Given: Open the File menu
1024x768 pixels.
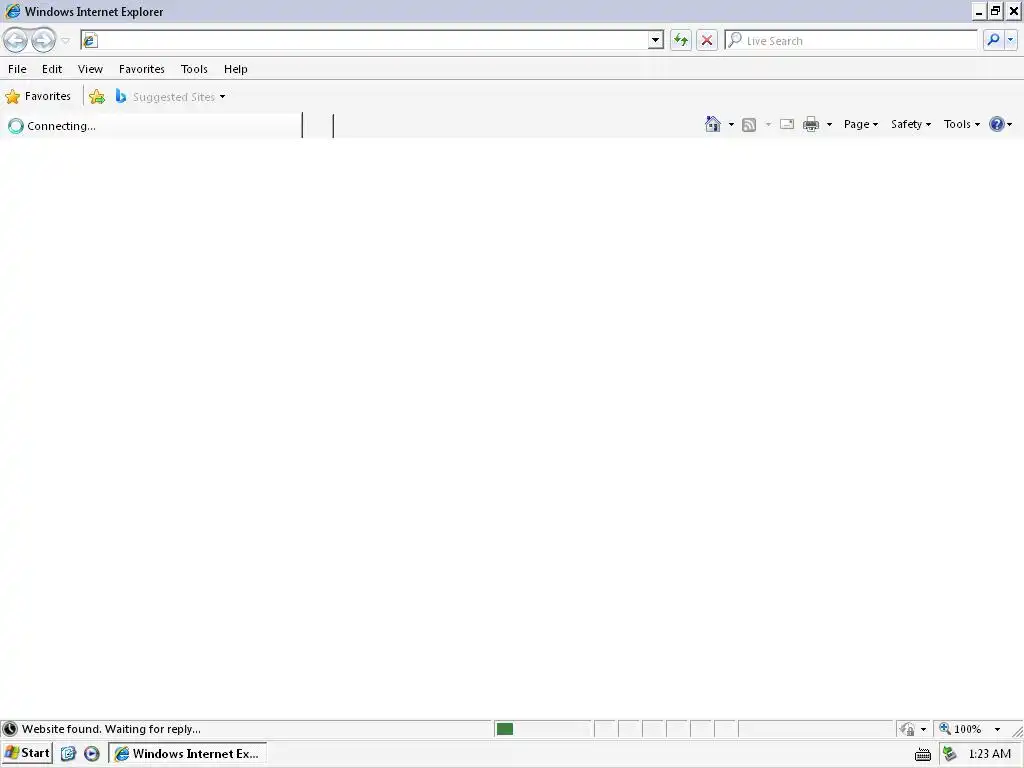Looking at the screenshot, I should tap(17, 69).
